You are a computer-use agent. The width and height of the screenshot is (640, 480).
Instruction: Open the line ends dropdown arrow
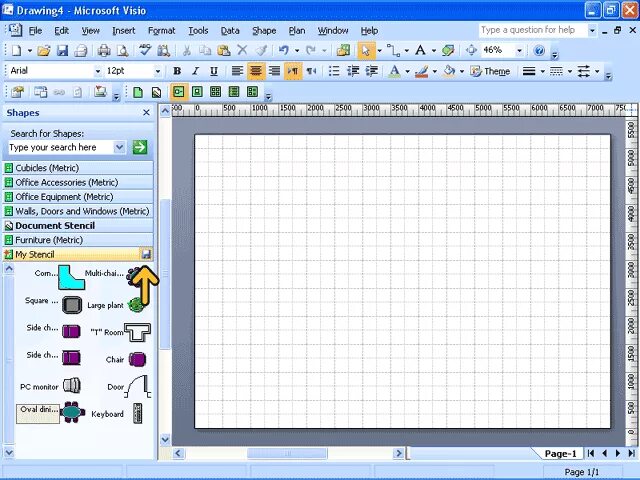click(597, 71)
